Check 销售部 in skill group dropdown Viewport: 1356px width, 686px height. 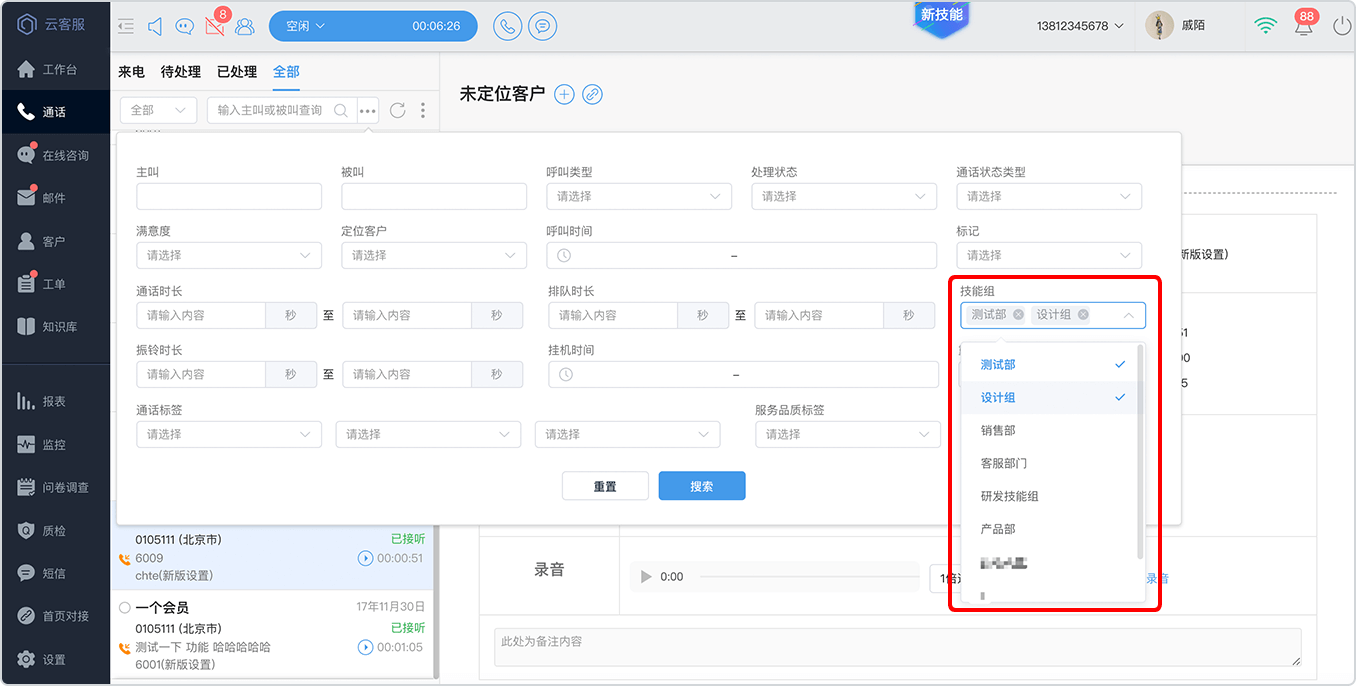click(1050, 430)
